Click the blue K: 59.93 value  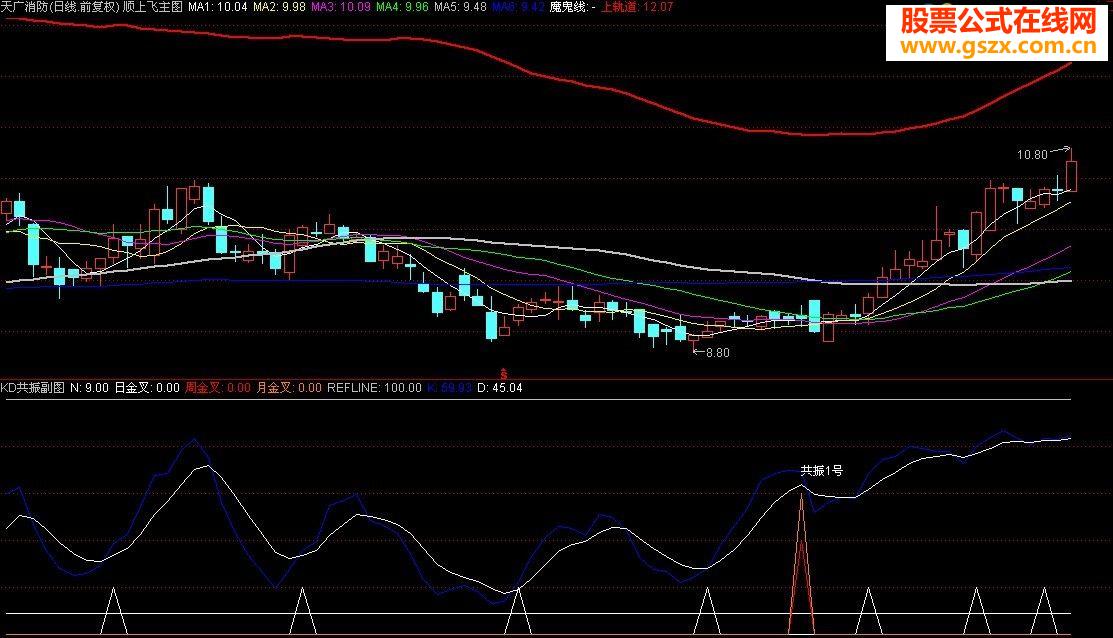449,387
